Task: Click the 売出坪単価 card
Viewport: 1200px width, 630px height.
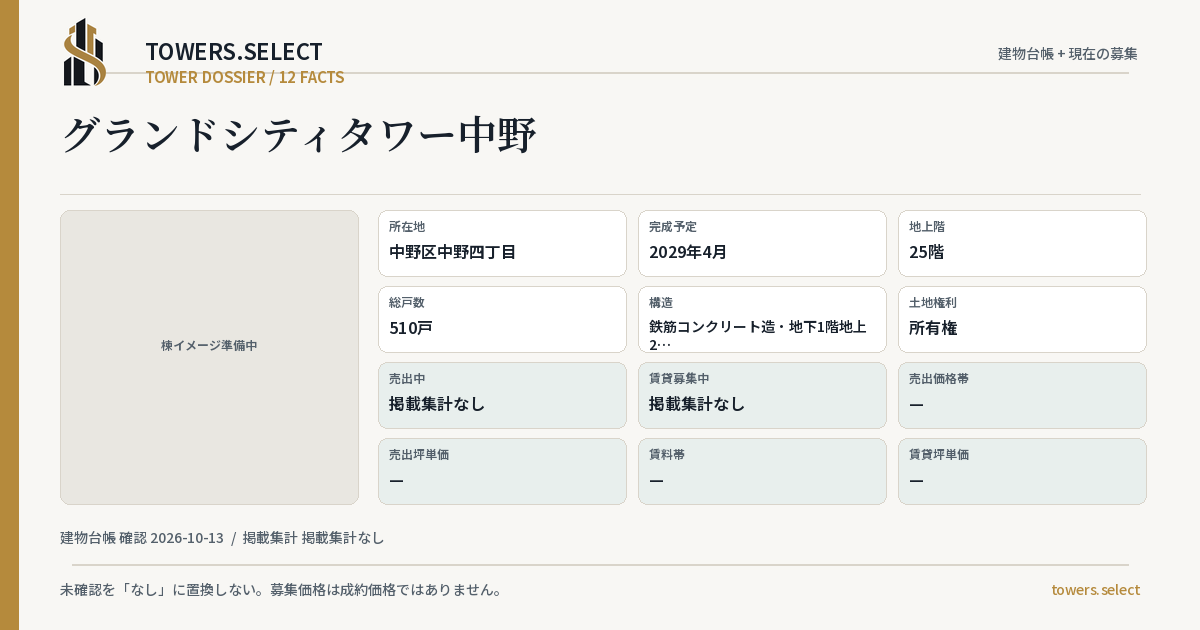Action: point(502,471)
